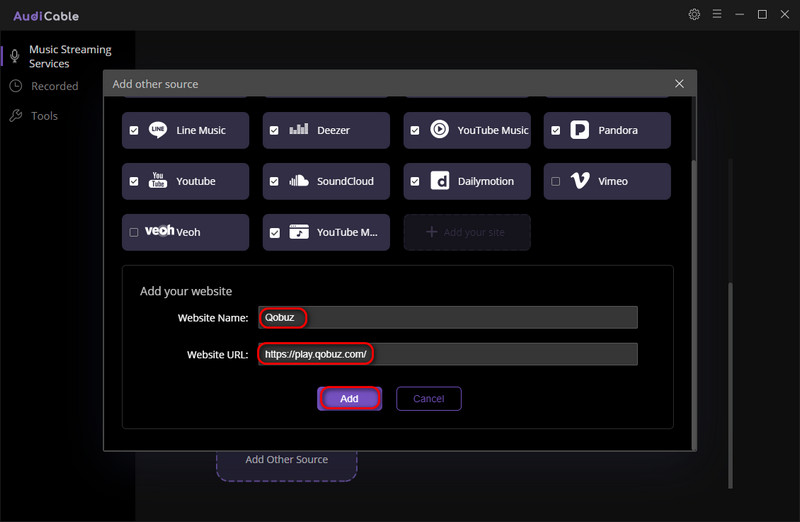
Task: Click the Line Music icon
Action: coord(158,130)
